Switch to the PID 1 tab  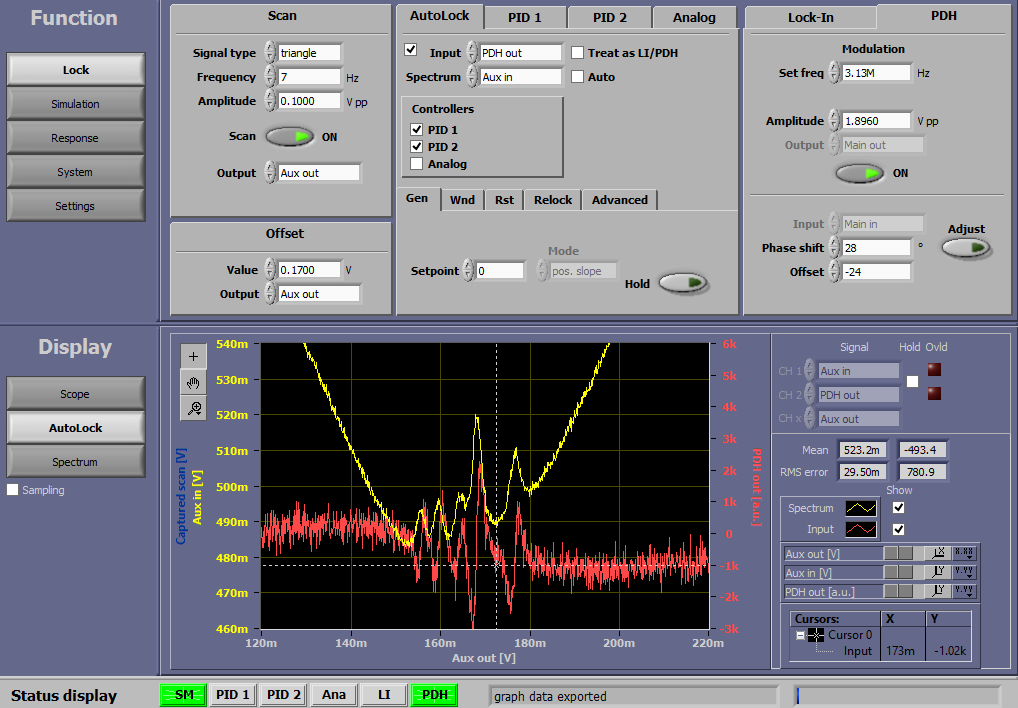tap(525, 18)
